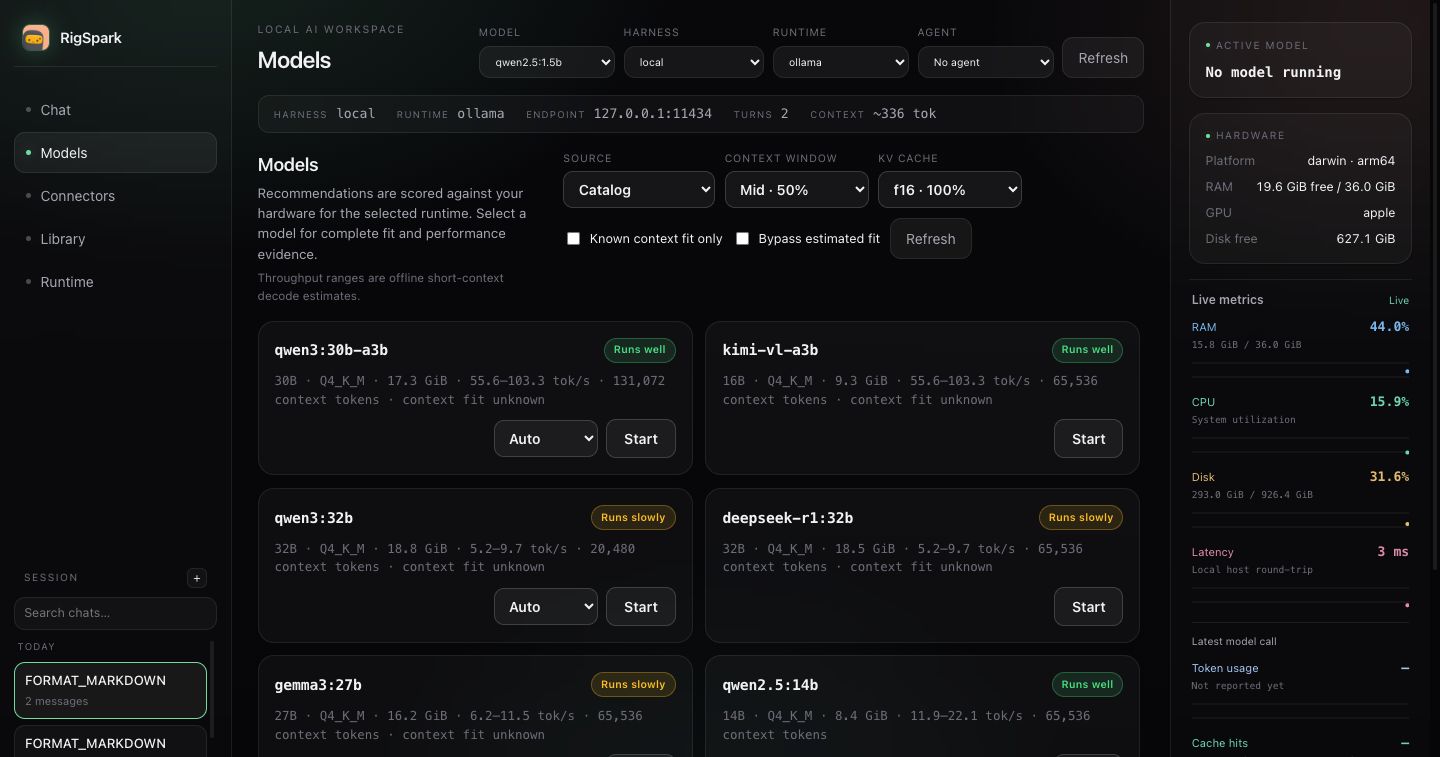Click the RigSpark logo icon
The width and height of the screenshot is (1440, 757).
tap(36, 38)
